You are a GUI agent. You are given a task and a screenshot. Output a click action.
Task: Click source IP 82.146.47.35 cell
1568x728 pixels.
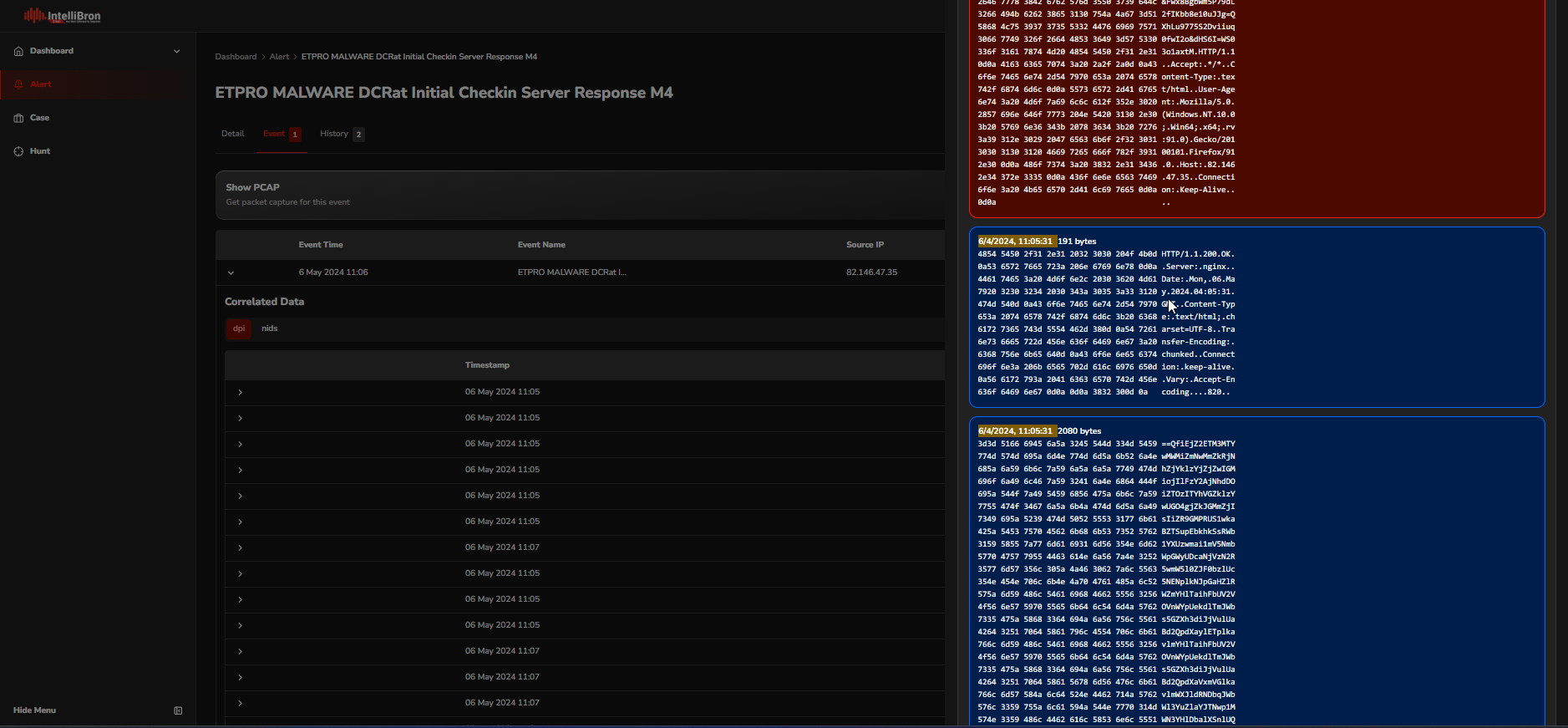pyautogui.click(x=871, y=272)
